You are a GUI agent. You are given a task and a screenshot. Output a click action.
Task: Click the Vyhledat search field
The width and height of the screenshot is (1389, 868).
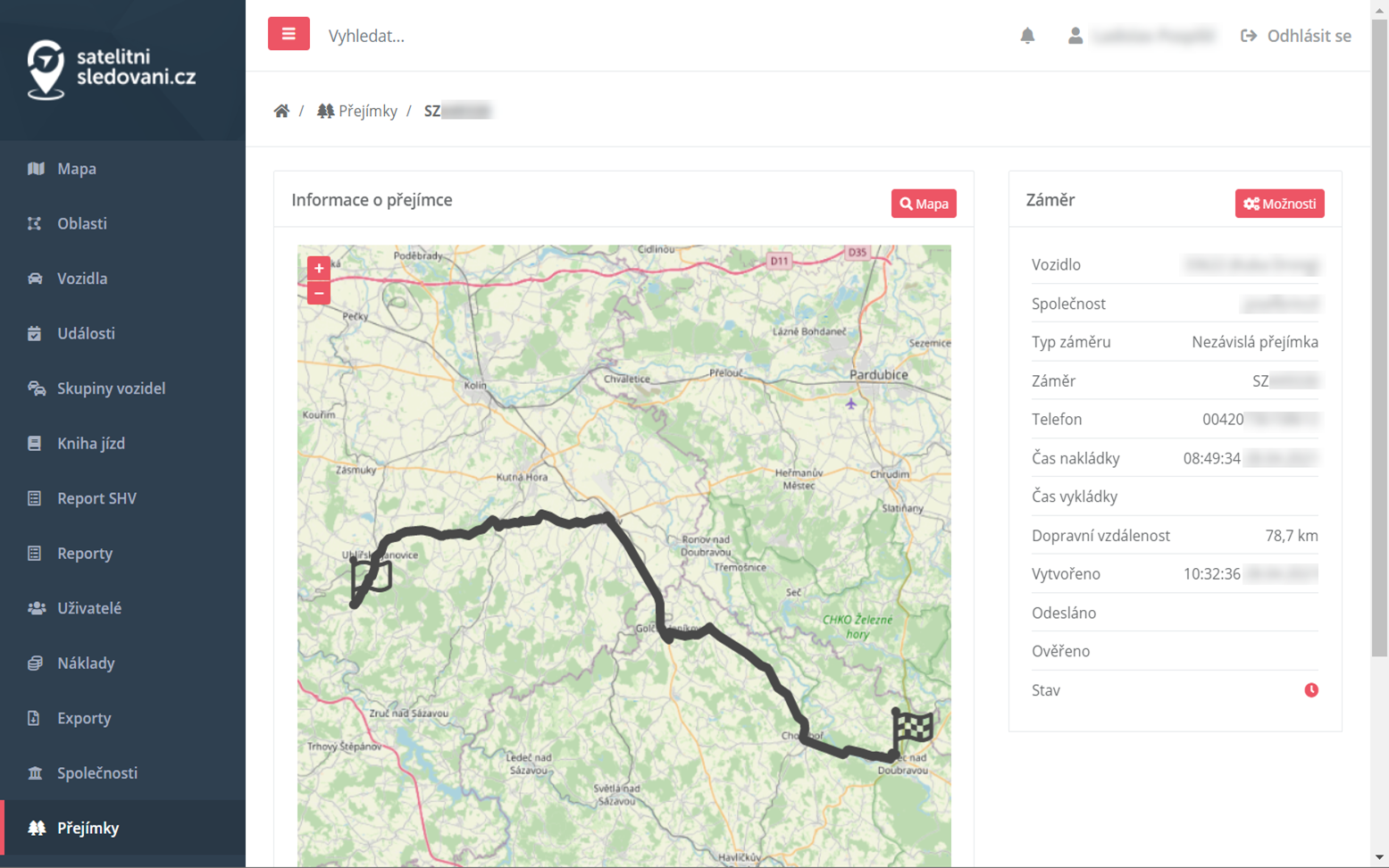tap(536, 36)
